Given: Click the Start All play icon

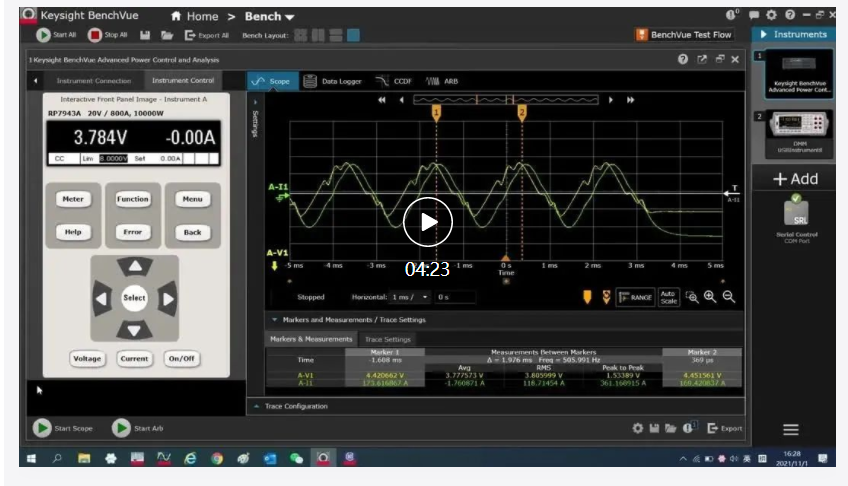Looking at the screenshot, I should [x=43, y=35].
